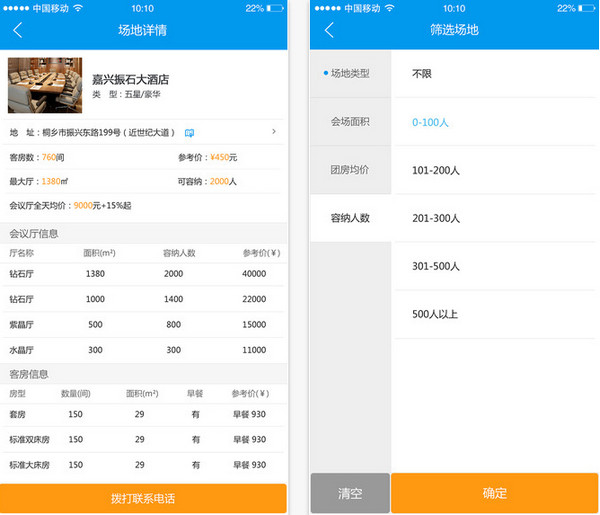Viewport: 600px width, 515px height.
Task: Tap the 钻石厅 row with area 1000
Action: tap(143, 299)
